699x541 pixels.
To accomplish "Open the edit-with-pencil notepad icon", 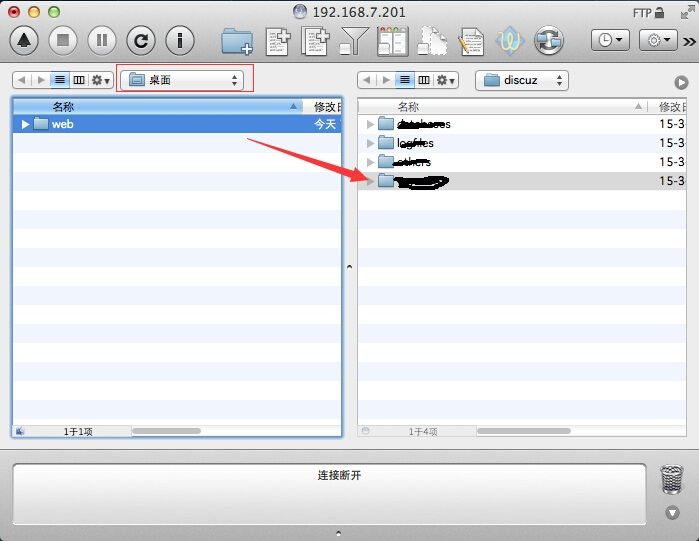I will [x=471, y=41].
